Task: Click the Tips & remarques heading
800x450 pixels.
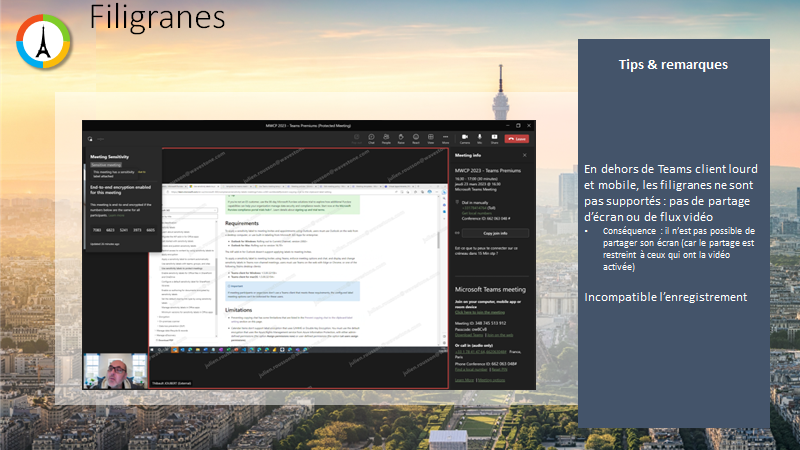Action: 673,65
